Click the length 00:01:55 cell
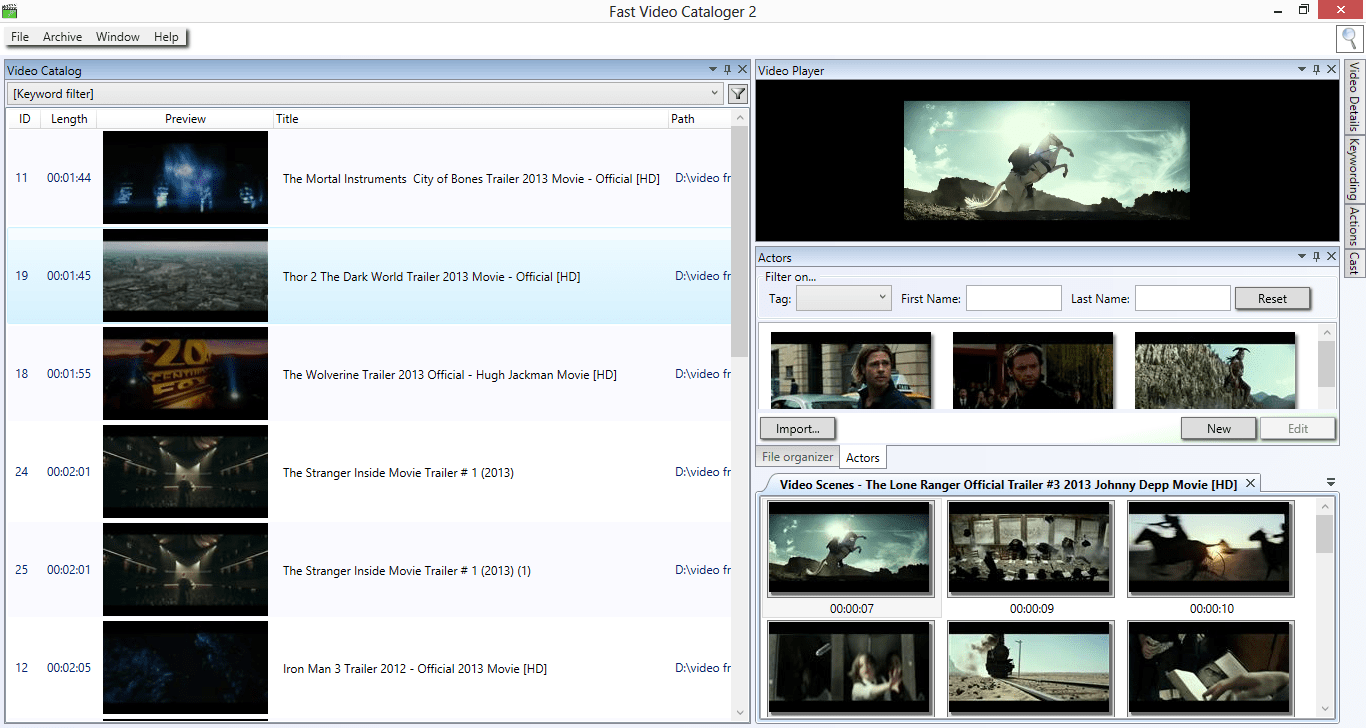The height and width of the screenshot is (728, 1366). pyautogui.click(x=69, y=374)
